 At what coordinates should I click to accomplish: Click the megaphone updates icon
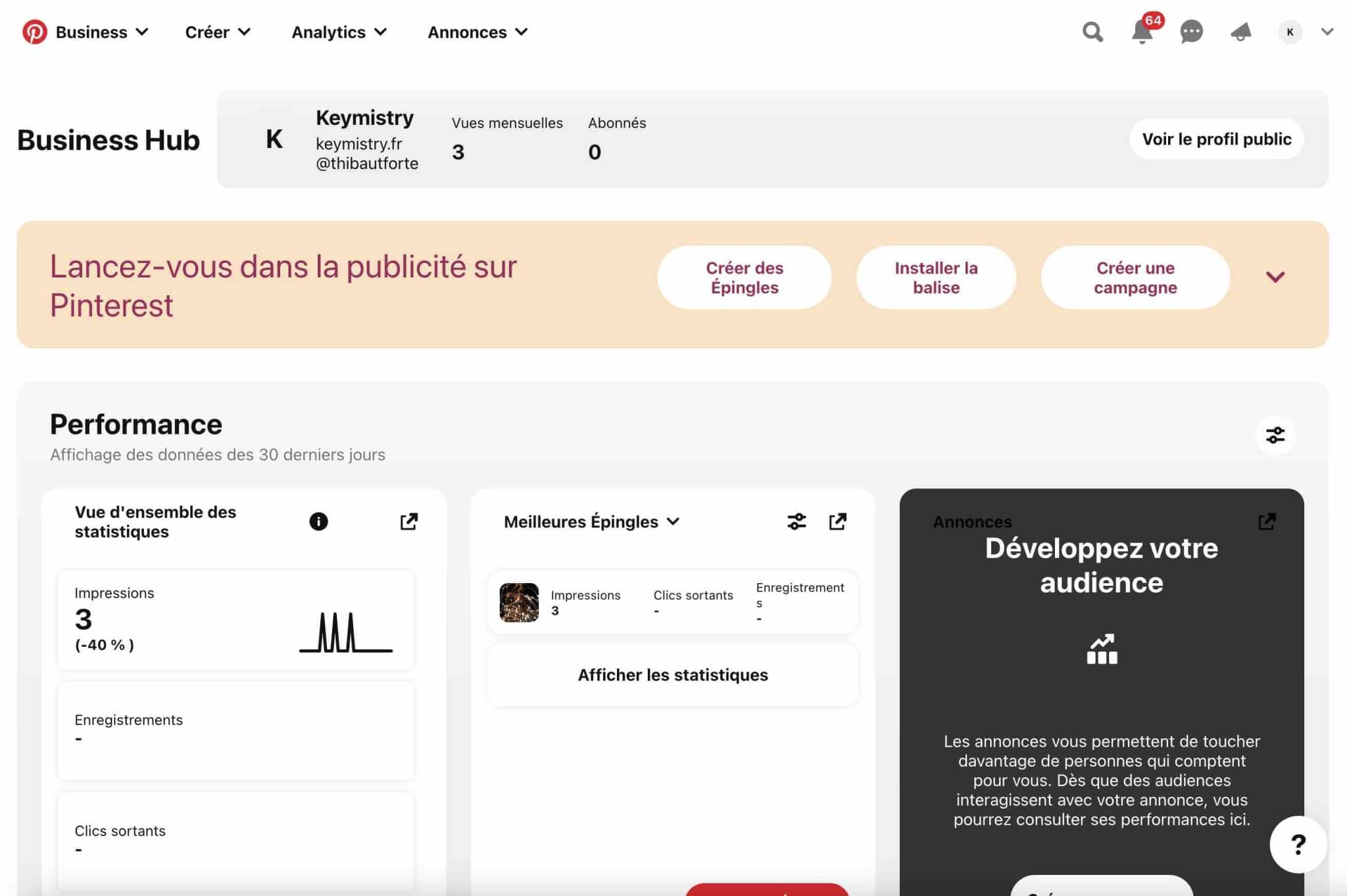[x=1240, y=32]
